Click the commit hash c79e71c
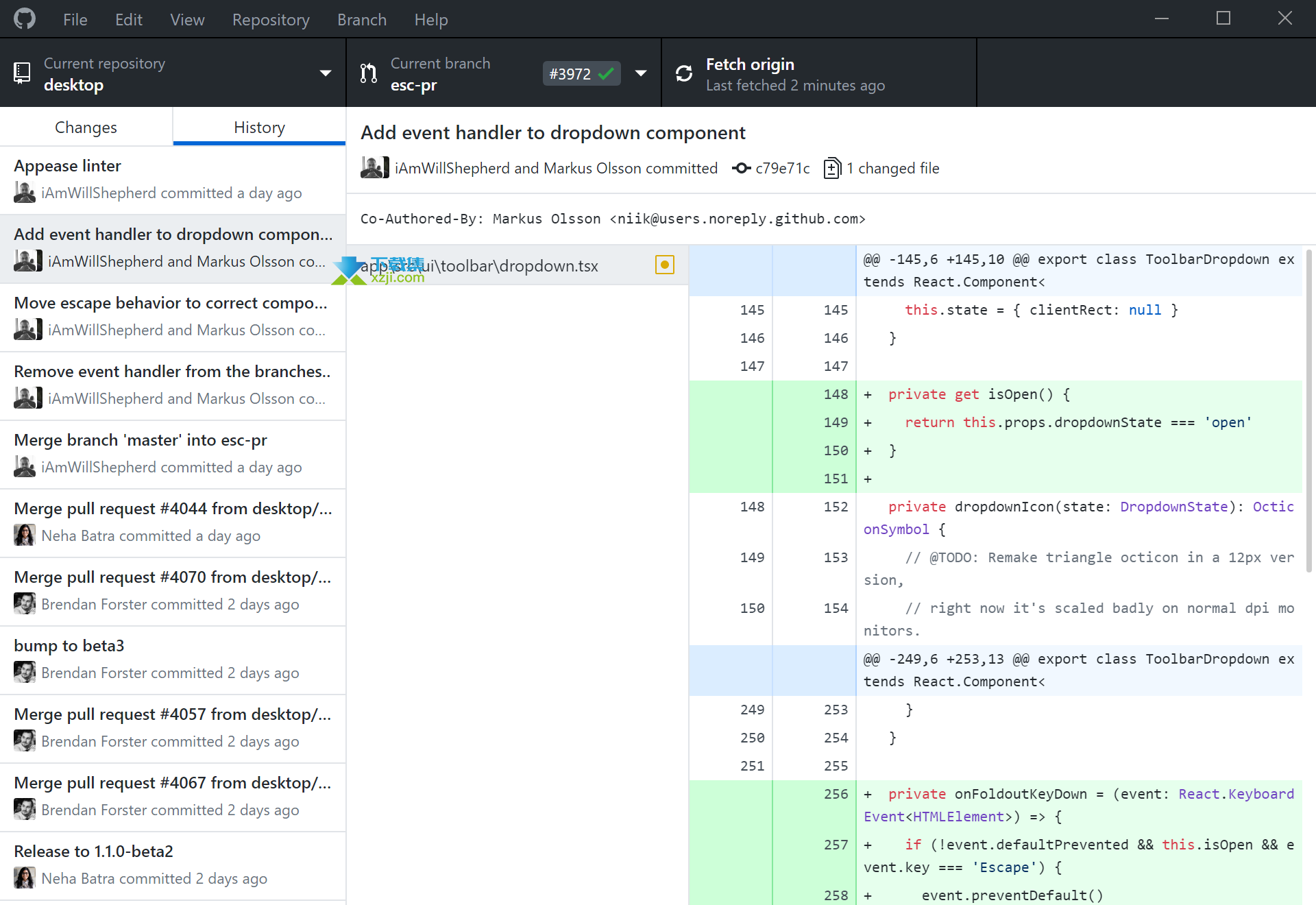The width and height of the screenshot is (1316, 905). point(782,168)
